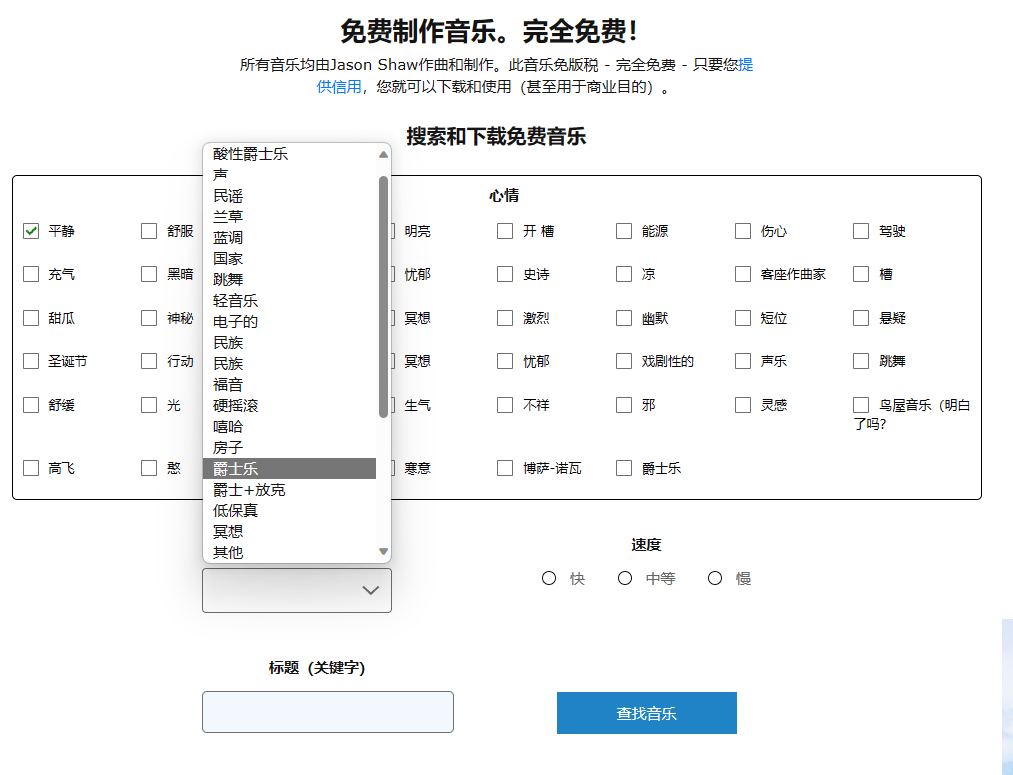Uncheck the 平静 mood checkbox
Screen dimensions: 1013x775
[x=31, y=231]
